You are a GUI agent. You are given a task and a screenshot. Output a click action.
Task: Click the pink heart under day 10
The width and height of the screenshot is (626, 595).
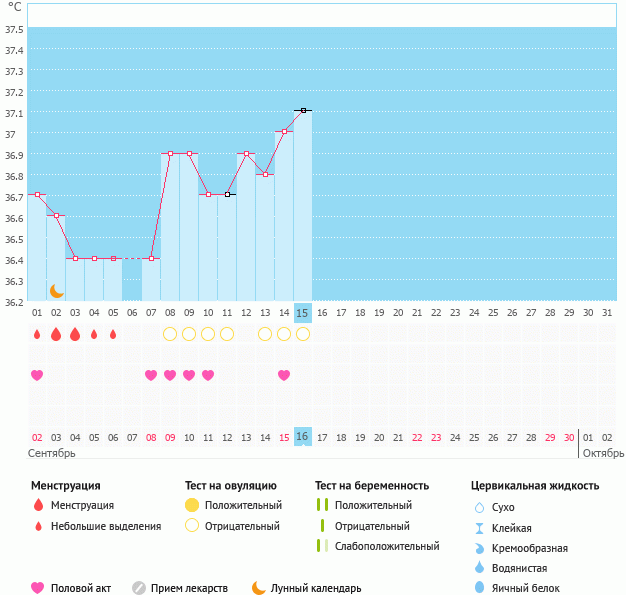click(x=208, y=375)
